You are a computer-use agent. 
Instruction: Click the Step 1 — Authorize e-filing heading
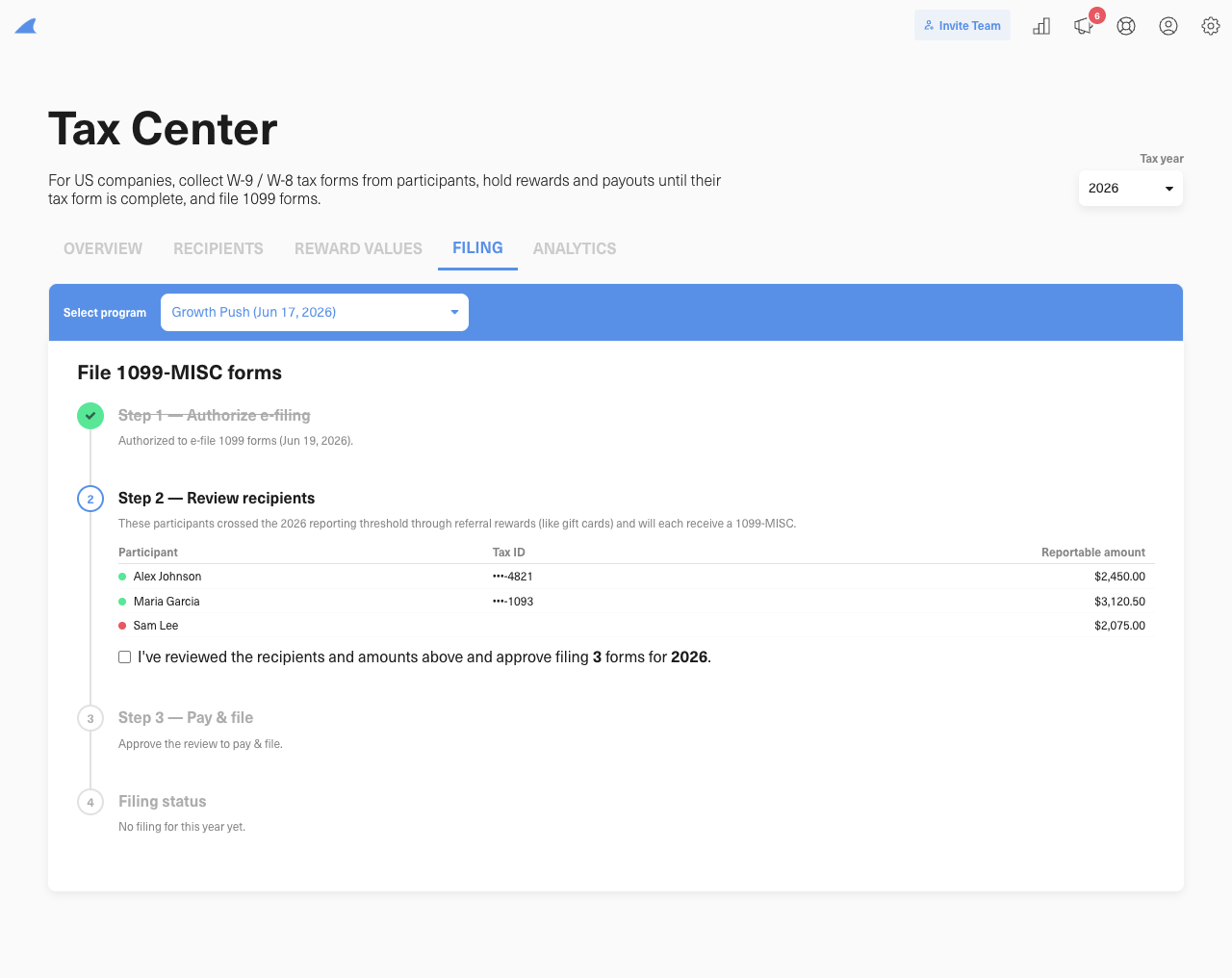tap(215, 416)
